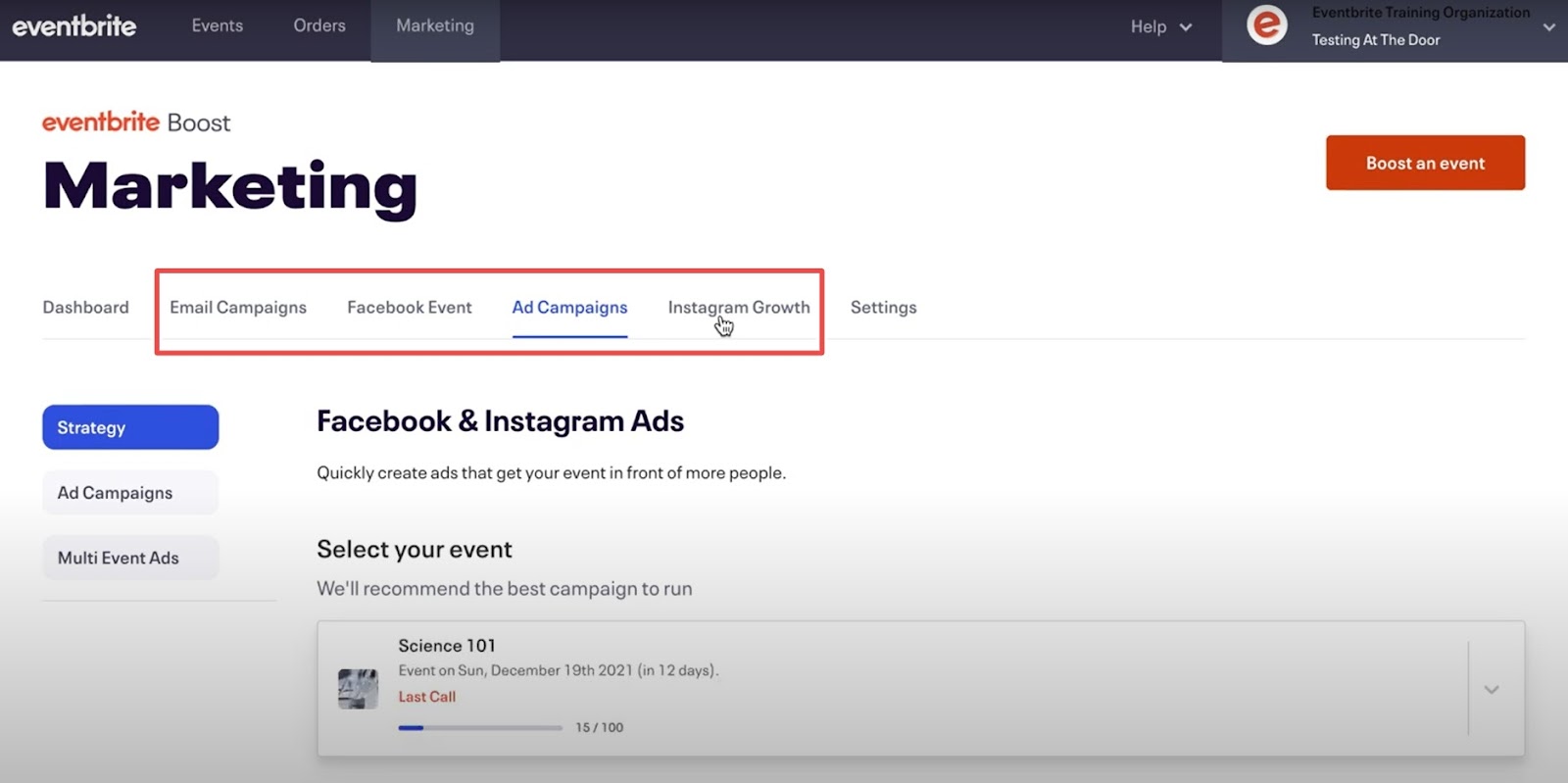Click the Eventbrite Boost logo above Marketing

coord(136,122)
